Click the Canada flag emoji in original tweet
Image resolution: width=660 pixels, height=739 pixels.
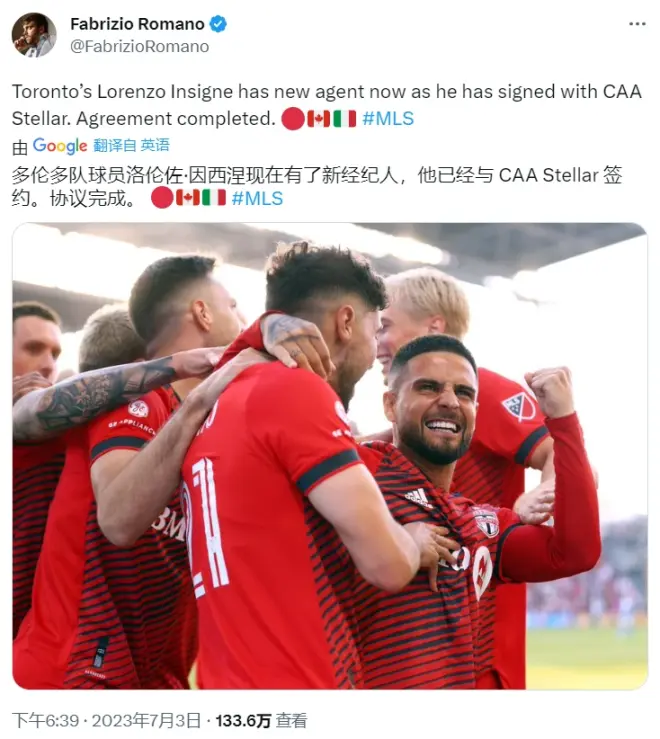pos(319,118)
